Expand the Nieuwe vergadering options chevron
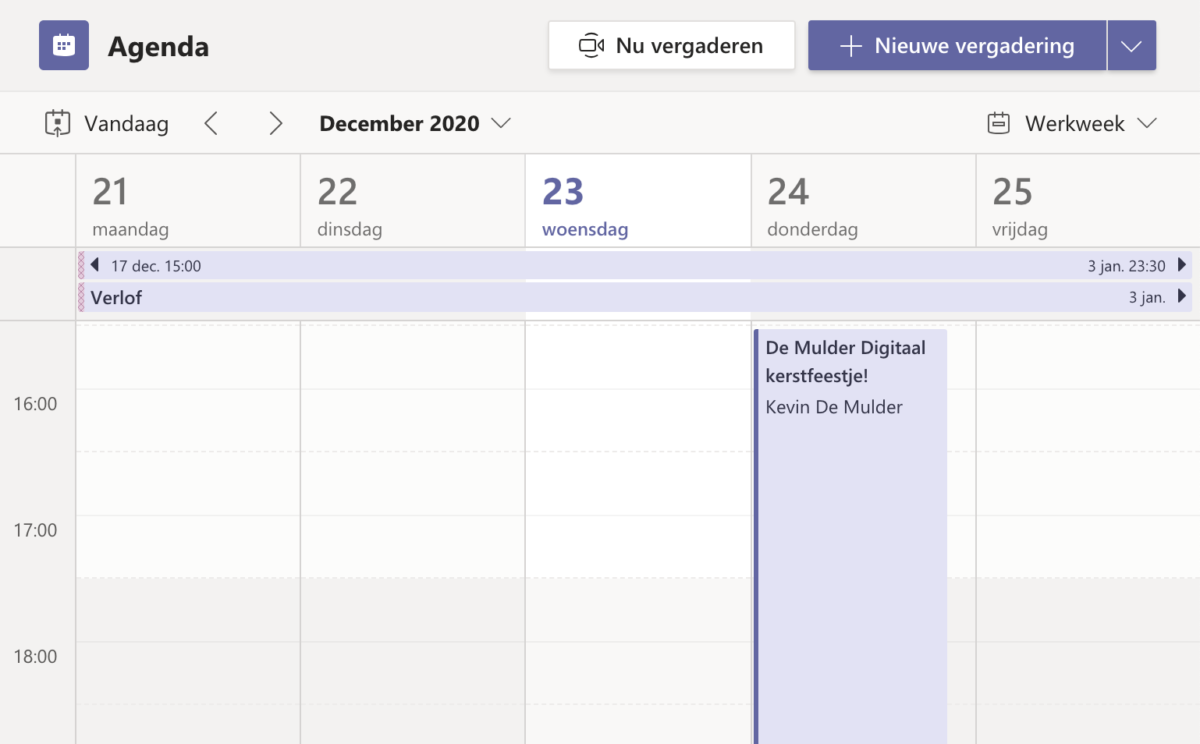Screen dimensions: 1200x744 coord(1131,45)
